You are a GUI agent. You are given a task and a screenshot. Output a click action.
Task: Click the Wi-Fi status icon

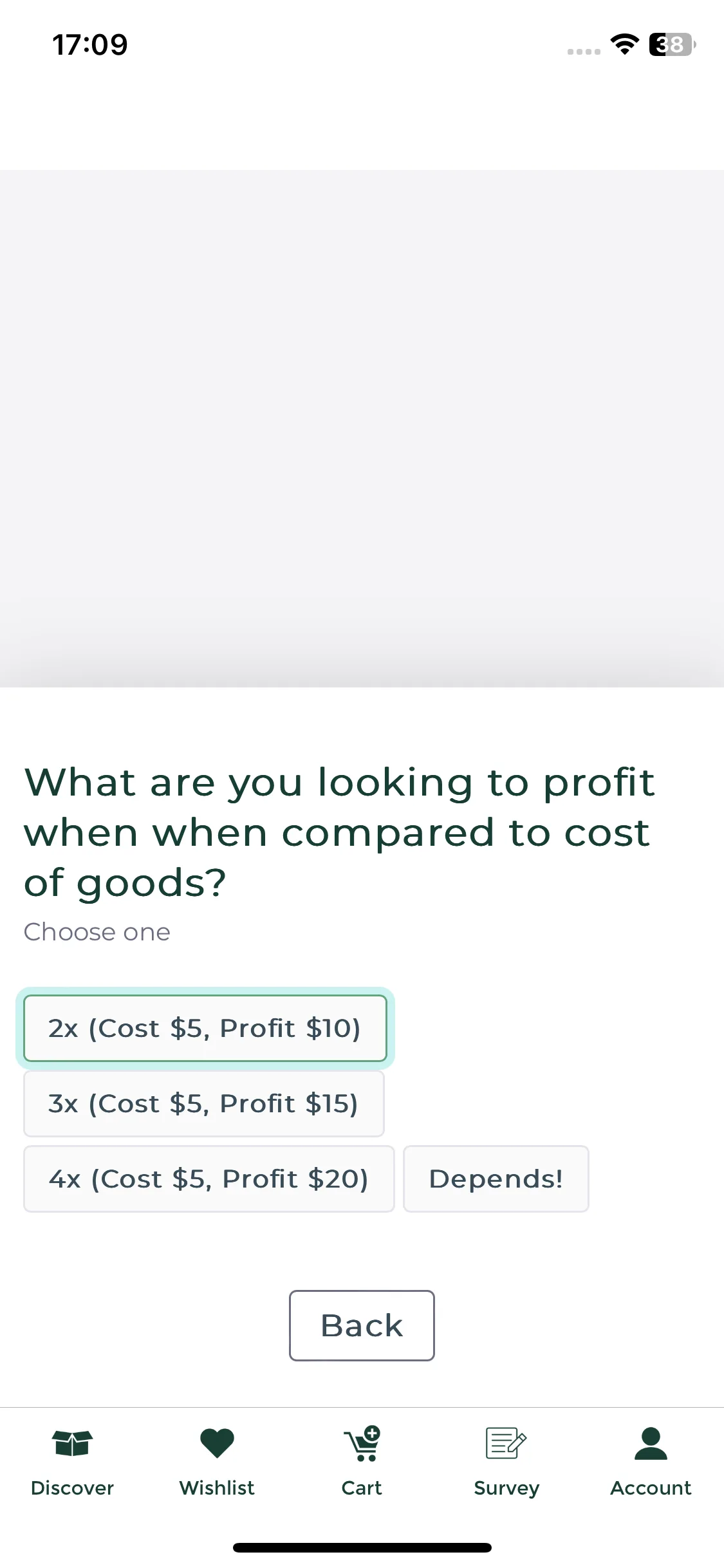pos(624,44)
